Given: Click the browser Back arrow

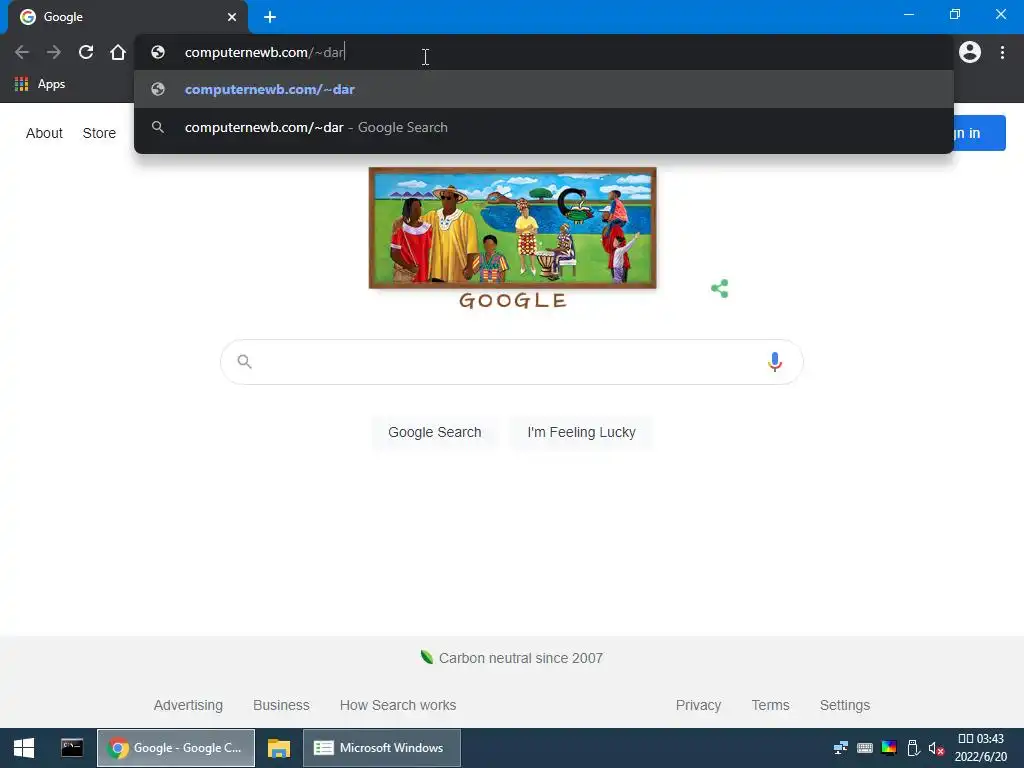Looking at the screenshot, I should tap(22, 52).
